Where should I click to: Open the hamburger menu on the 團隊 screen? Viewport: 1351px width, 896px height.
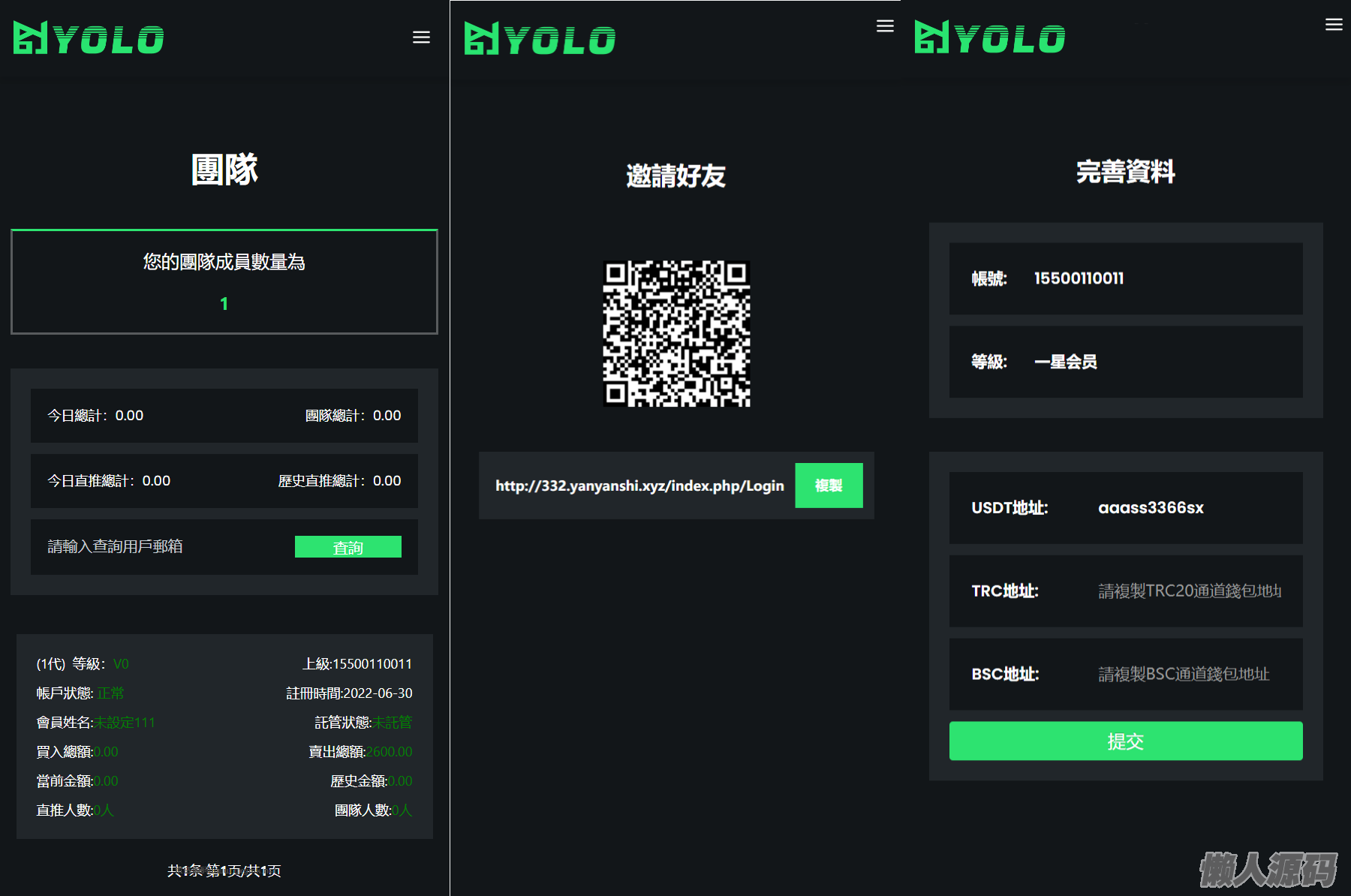pos(421,38)
